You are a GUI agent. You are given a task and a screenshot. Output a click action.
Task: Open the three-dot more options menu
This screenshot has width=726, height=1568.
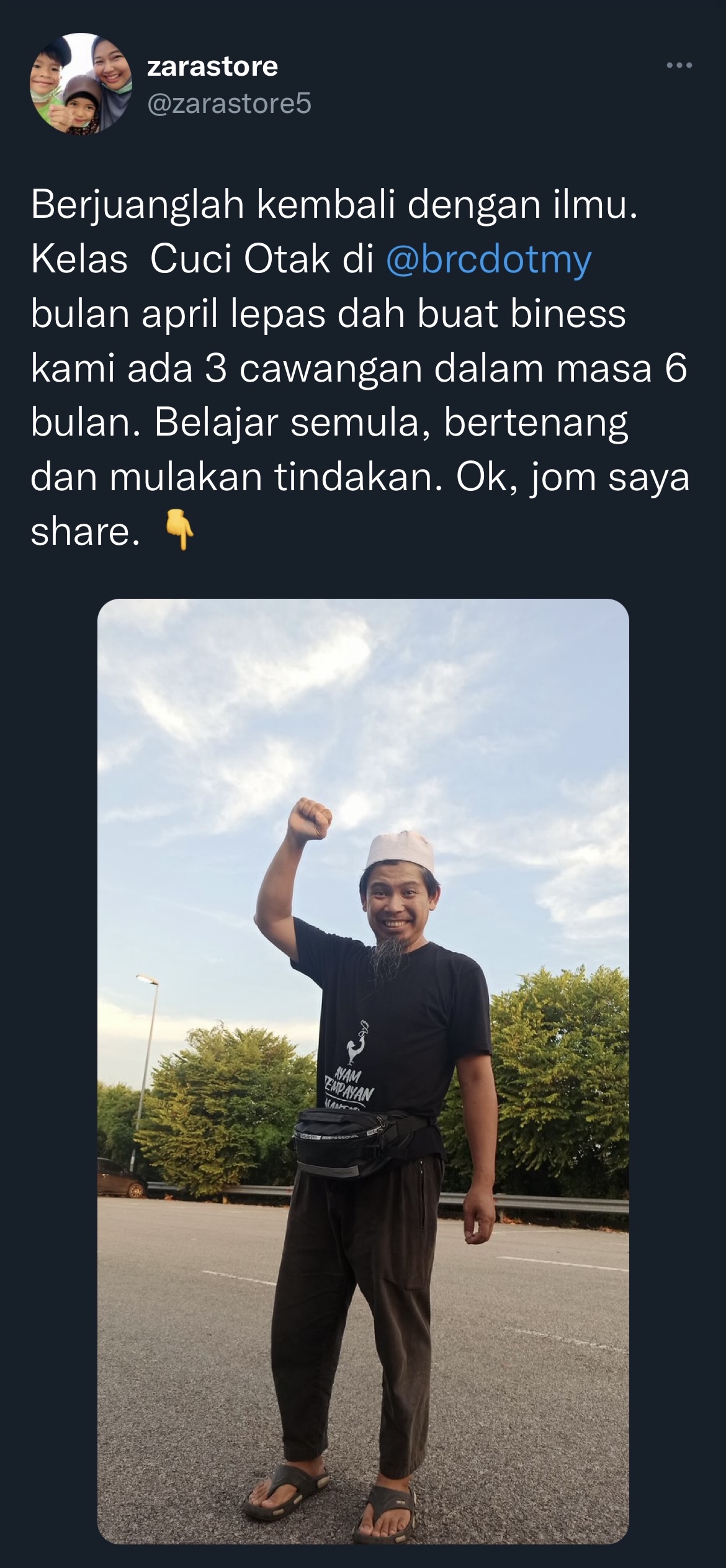[x=679, y=65]
